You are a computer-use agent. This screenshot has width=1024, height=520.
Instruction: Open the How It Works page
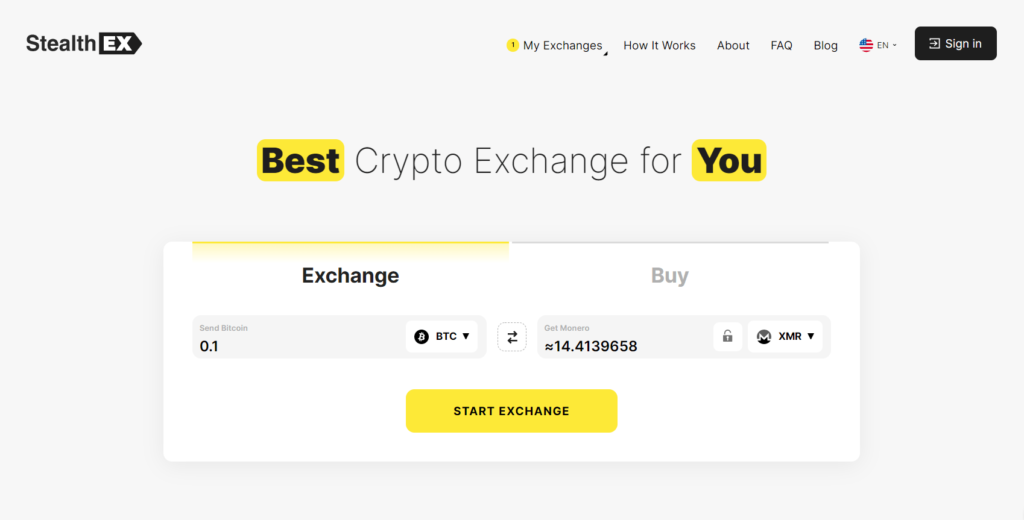(x=659, y=45)
